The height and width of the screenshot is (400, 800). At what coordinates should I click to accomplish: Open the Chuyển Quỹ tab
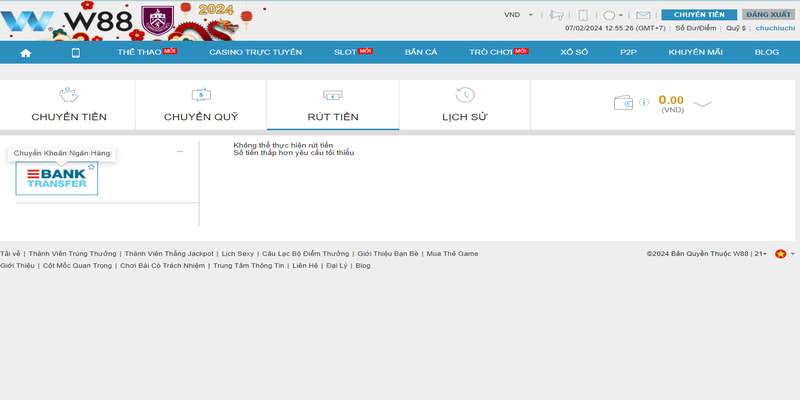click(201, 105)
